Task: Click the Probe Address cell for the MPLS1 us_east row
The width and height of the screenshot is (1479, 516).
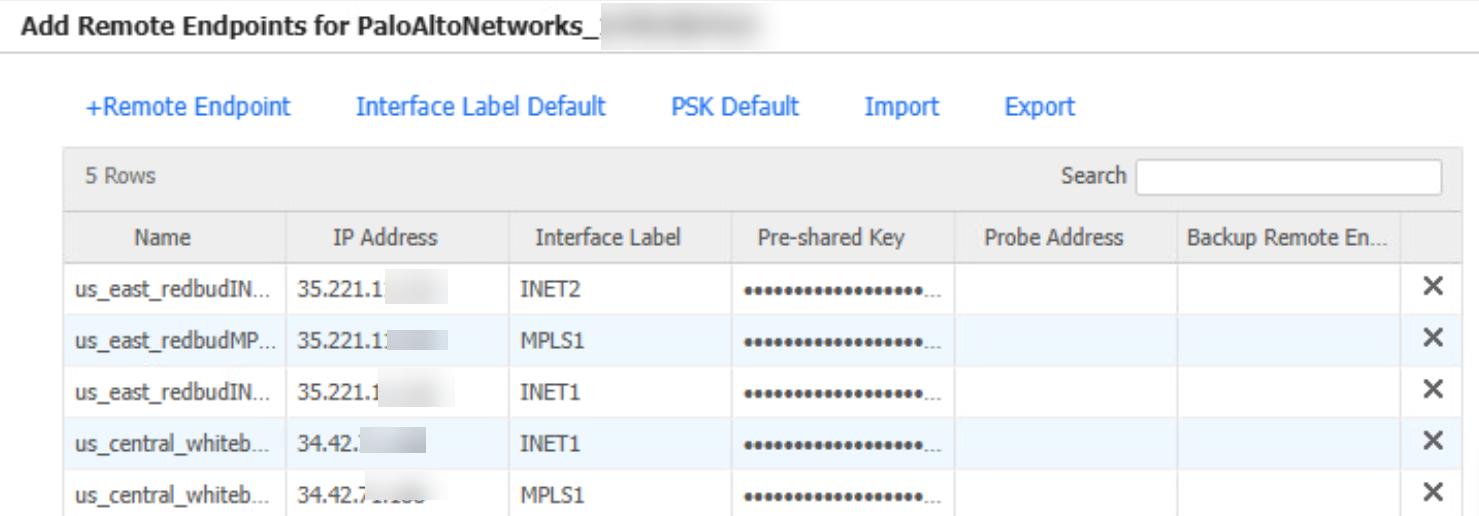Action: (1065, 341)
